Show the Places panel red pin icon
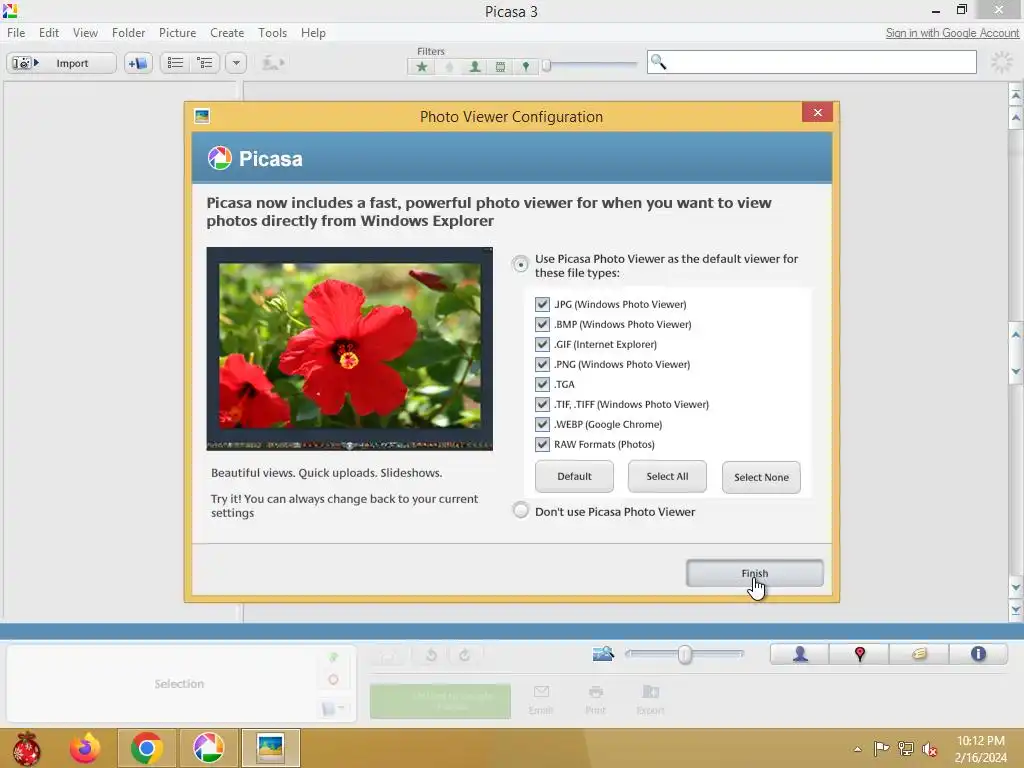 (x=859, y=654)
